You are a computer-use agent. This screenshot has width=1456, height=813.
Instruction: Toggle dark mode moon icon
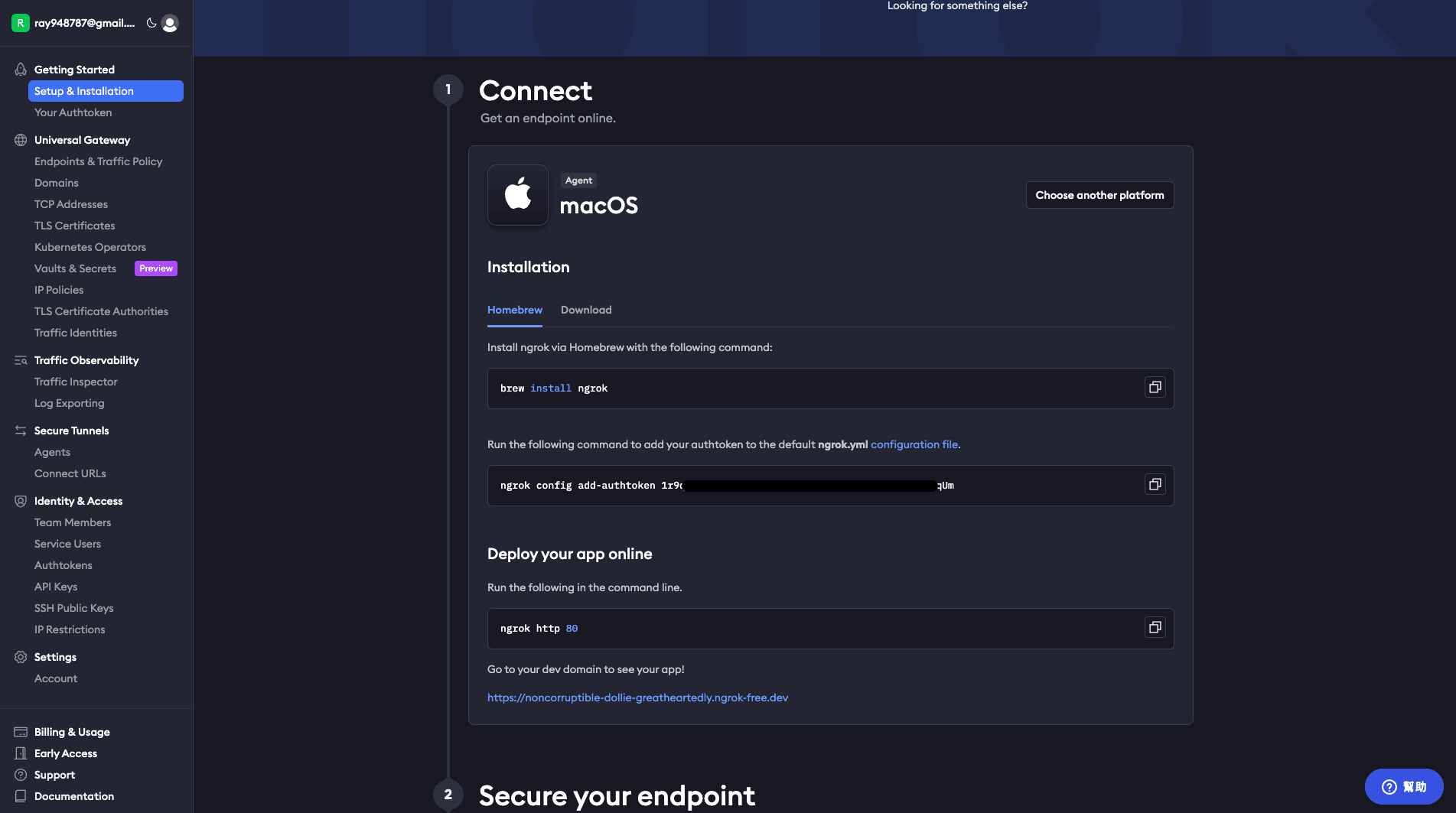point(151,23)
